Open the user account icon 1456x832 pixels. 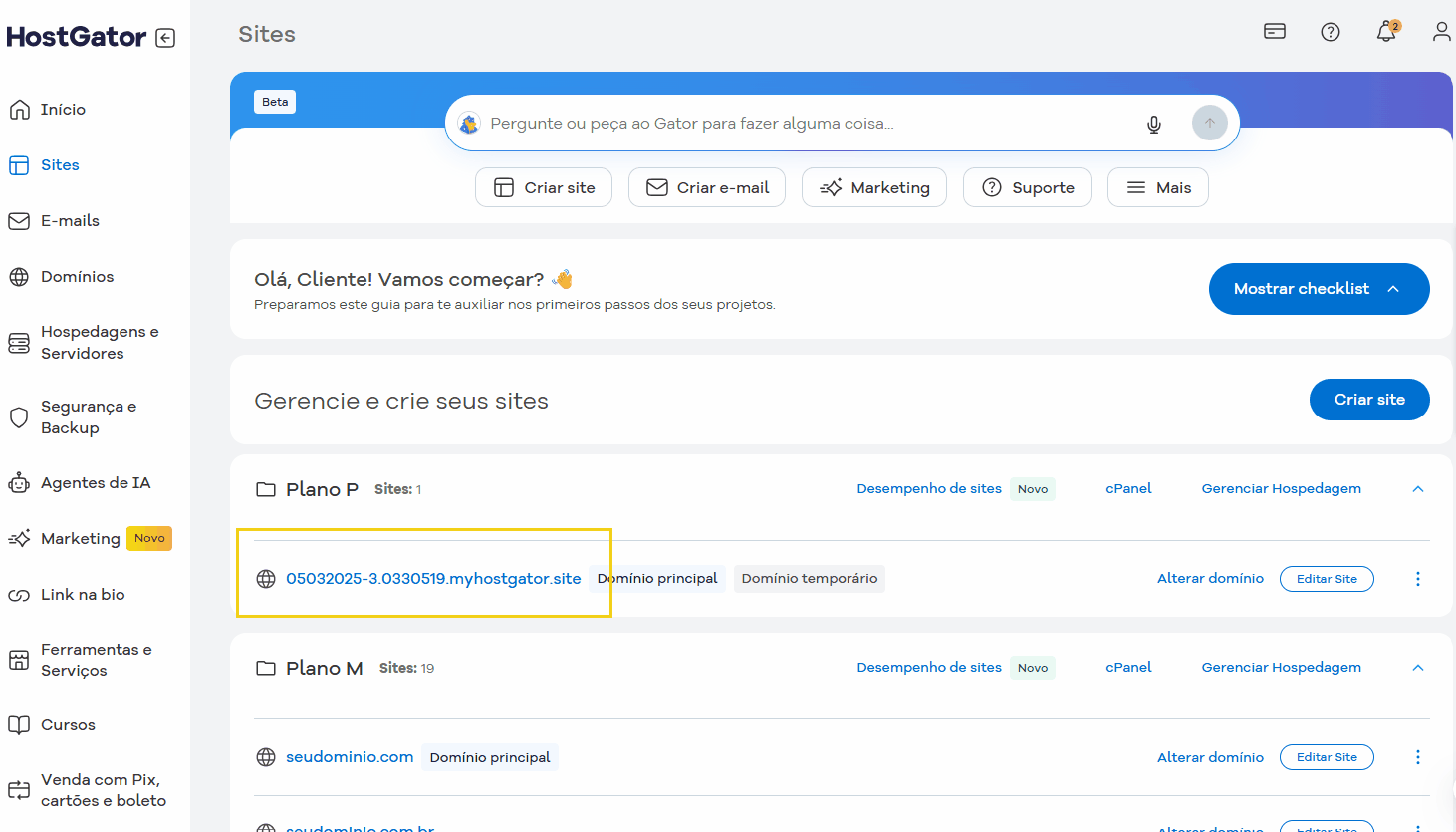pos(1441,31)
